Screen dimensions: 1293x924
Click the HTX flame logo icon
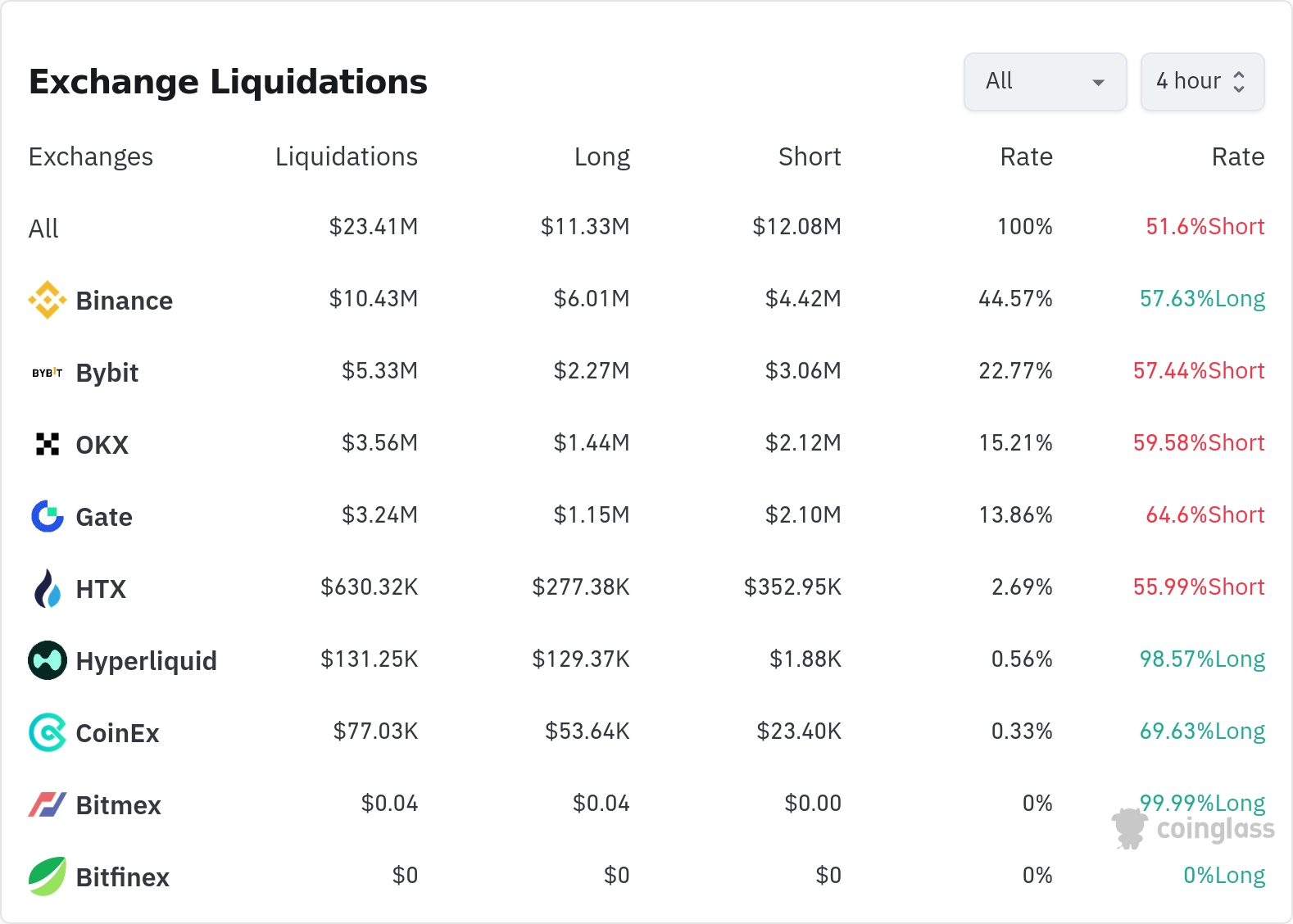point(48,588)
